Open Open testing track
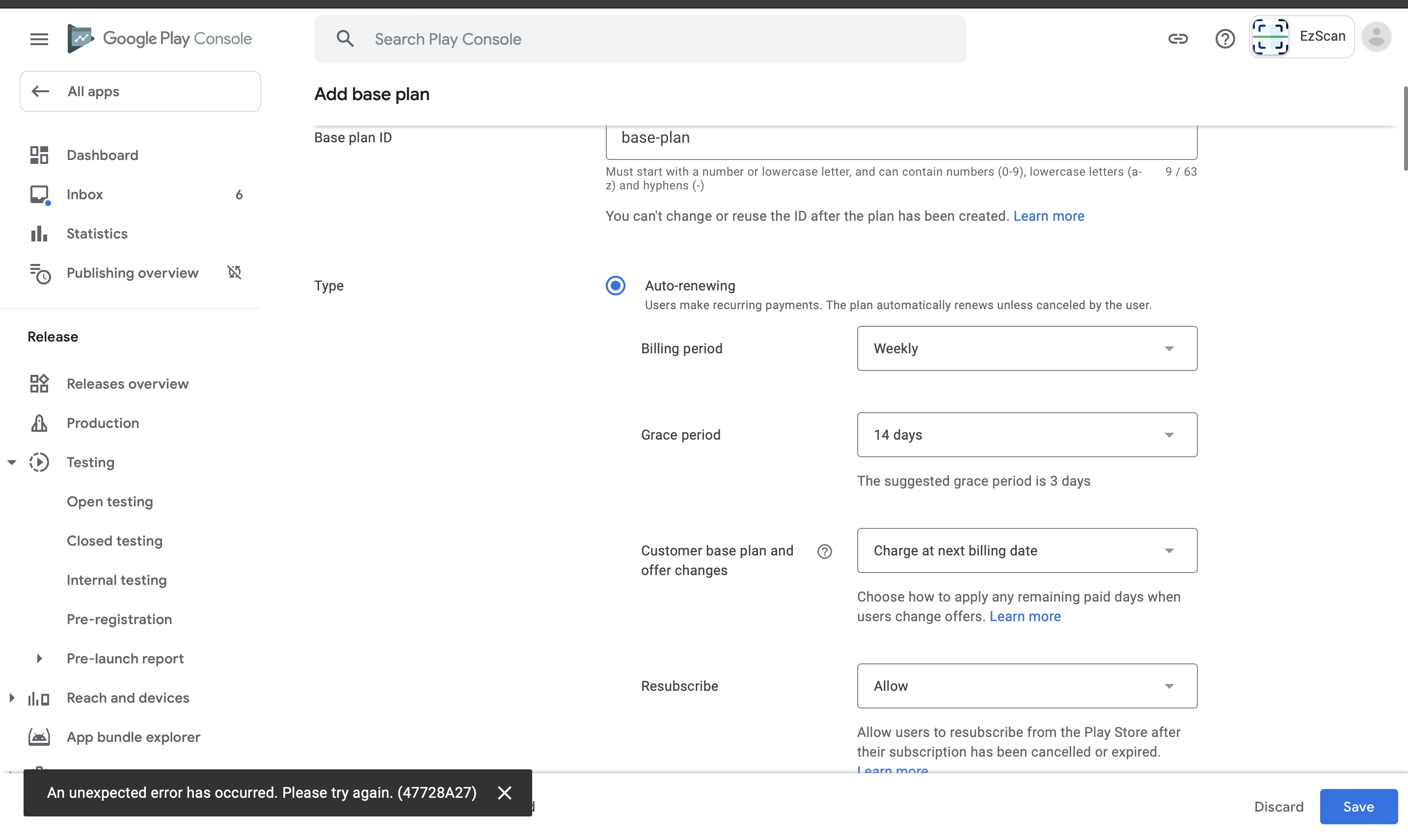Image resolution: width=1408 pixels, height=840 pixels. 110,501
